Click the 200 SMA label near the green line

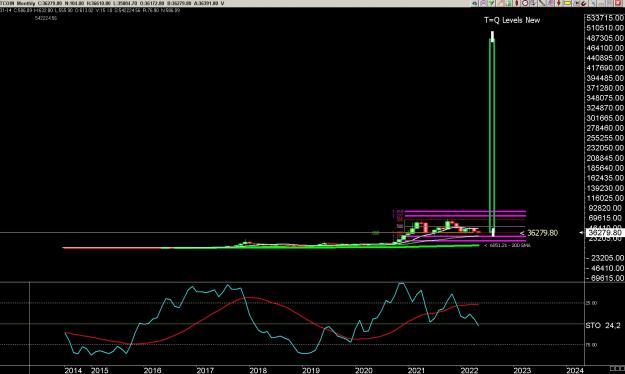click(507, 246)
